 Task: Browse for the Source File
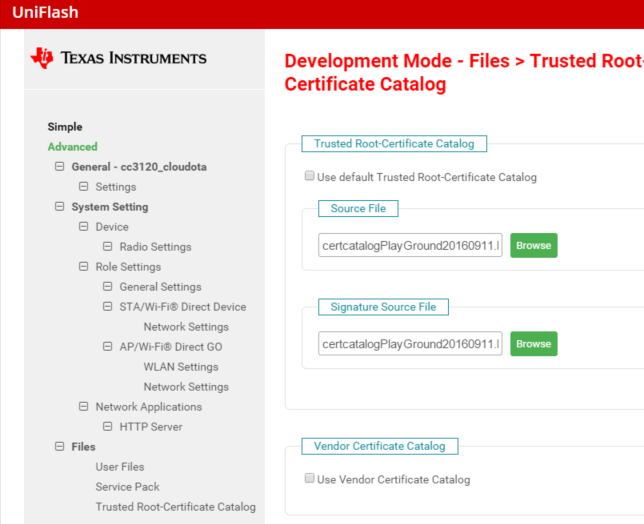533,245
